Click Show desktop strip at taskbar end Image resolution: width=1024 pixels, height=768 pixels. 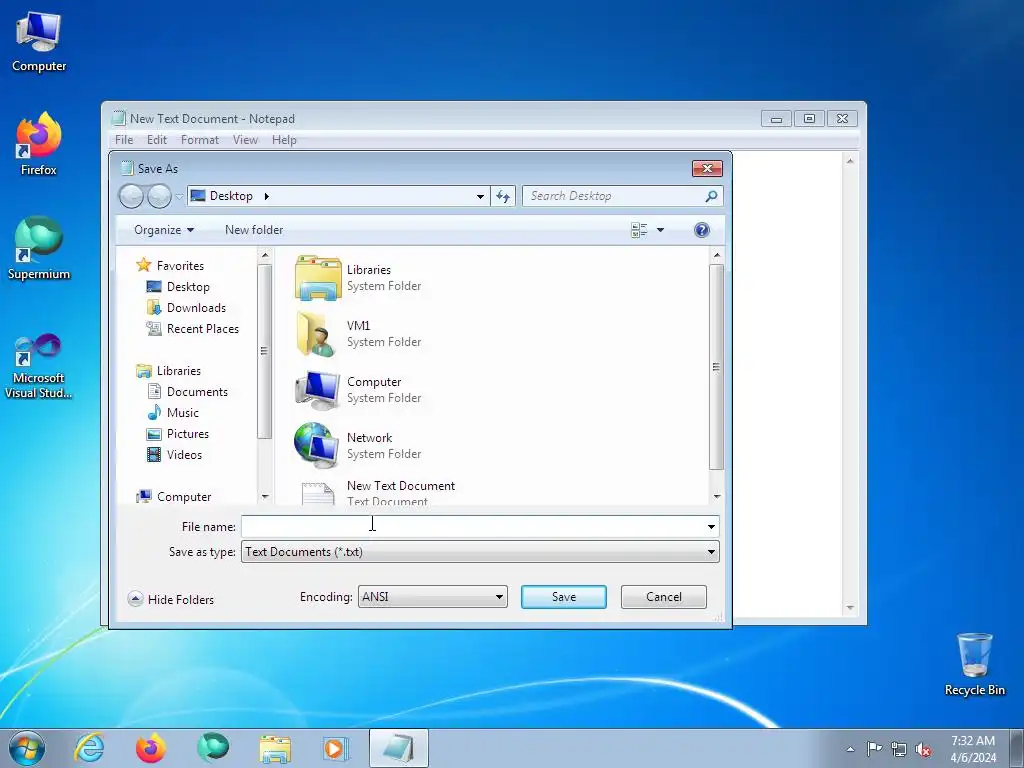(1017, 748)
